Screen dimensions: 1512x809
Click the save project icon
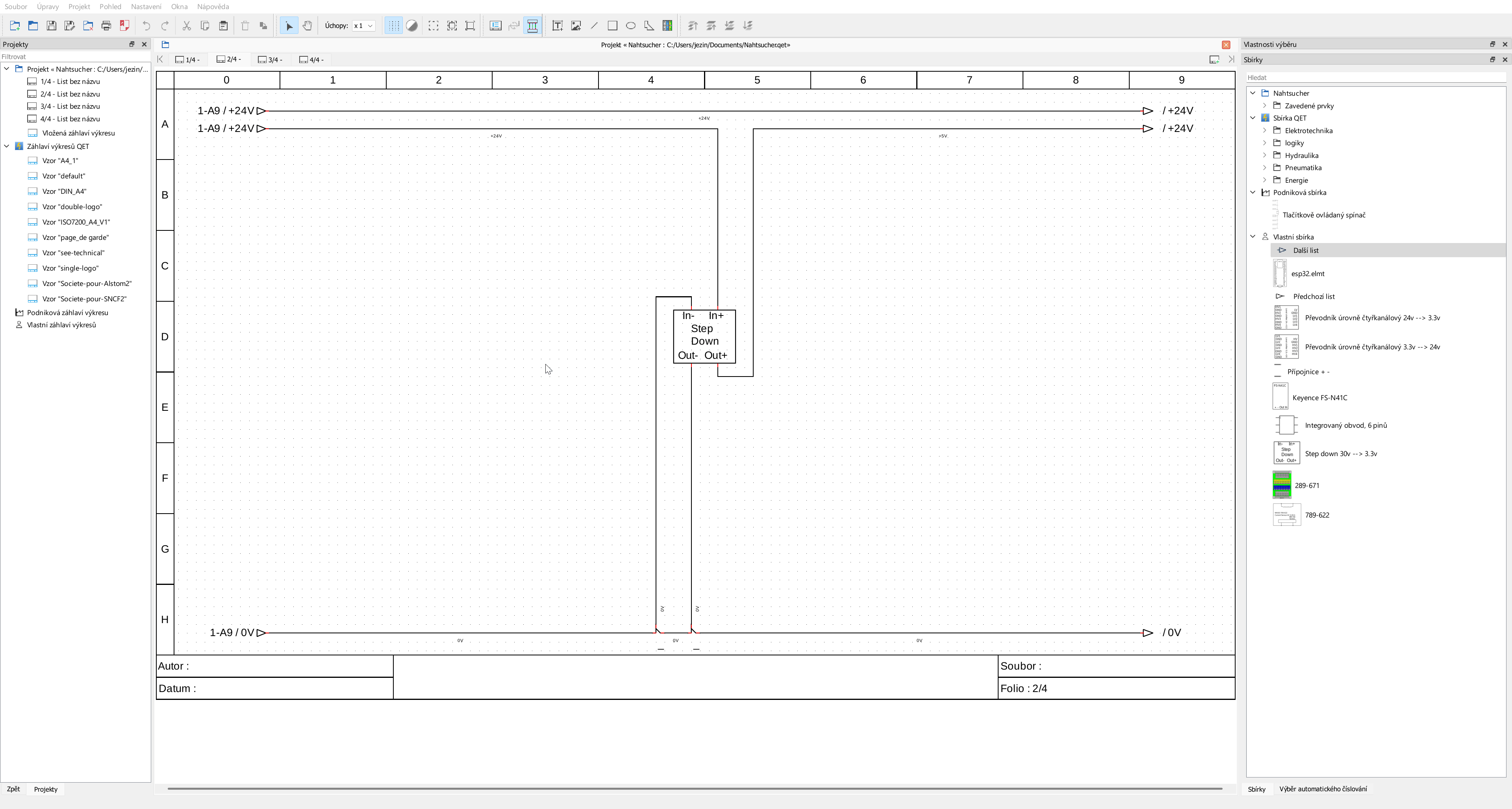pyautogui.click(x=52, y=26)
